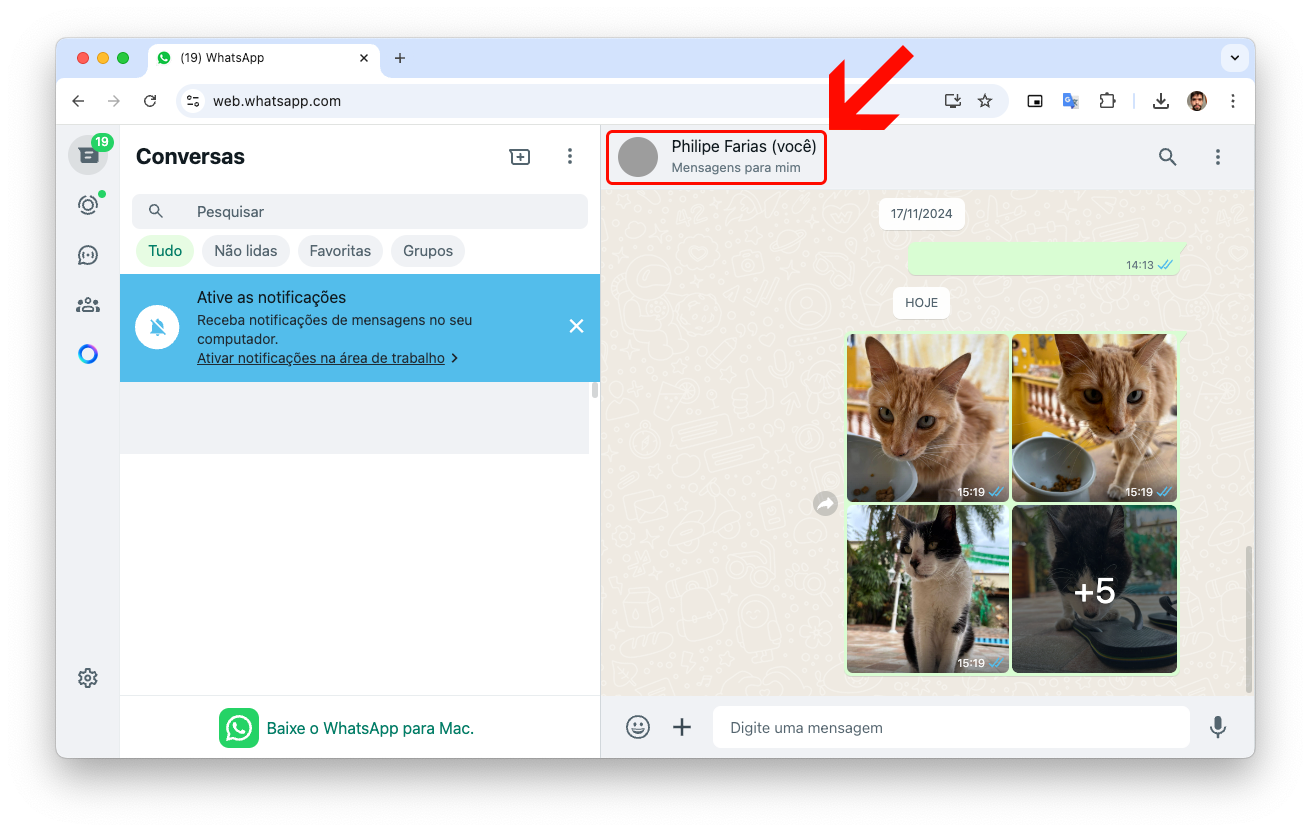Open the Status icon in sidebar

(88, 205)
